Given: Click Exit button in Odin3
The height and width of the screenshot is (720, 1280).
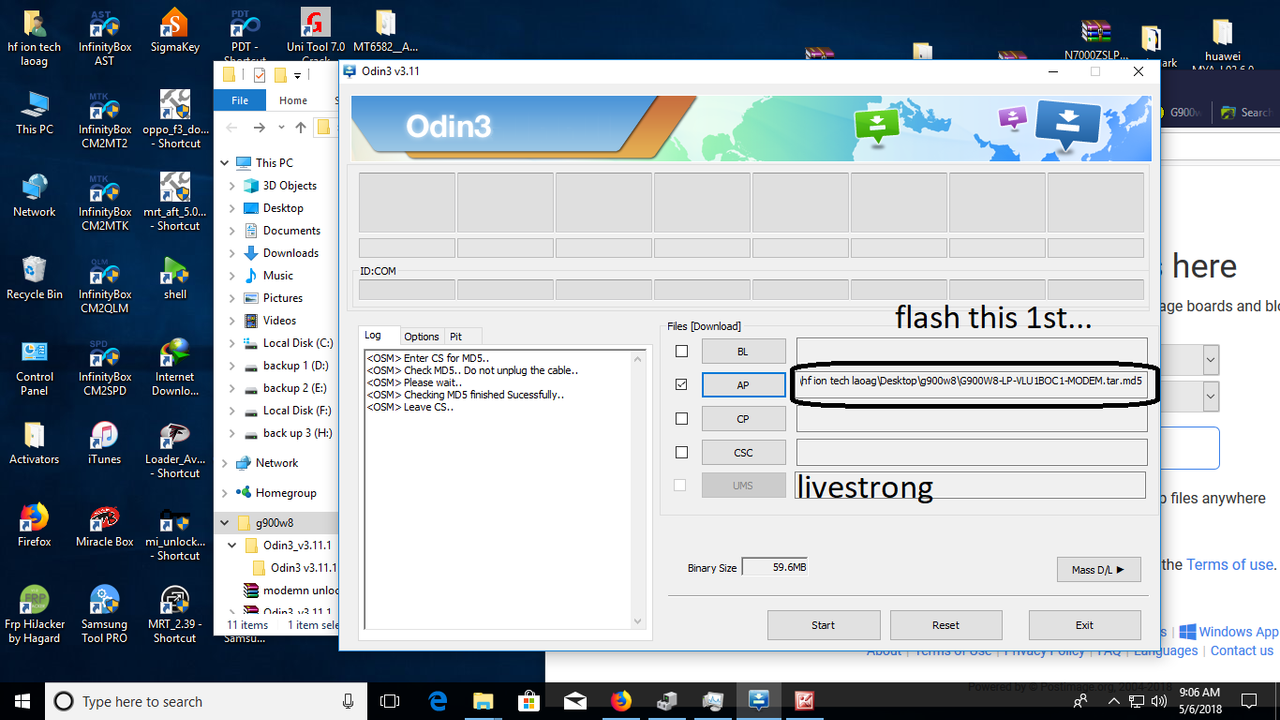Looking at the screenshot, I should click(1084, 625).
